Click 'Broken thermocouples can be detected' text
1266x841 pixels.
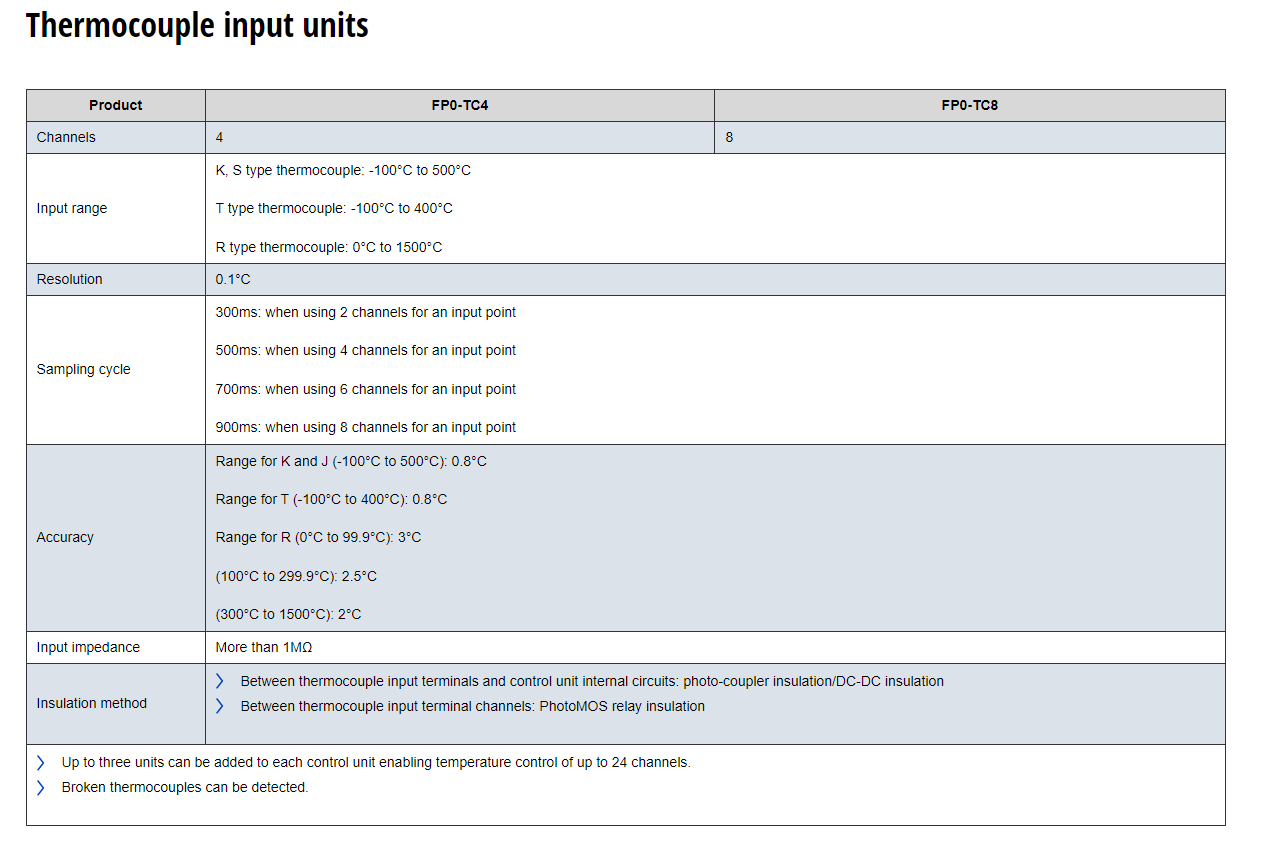185,787
